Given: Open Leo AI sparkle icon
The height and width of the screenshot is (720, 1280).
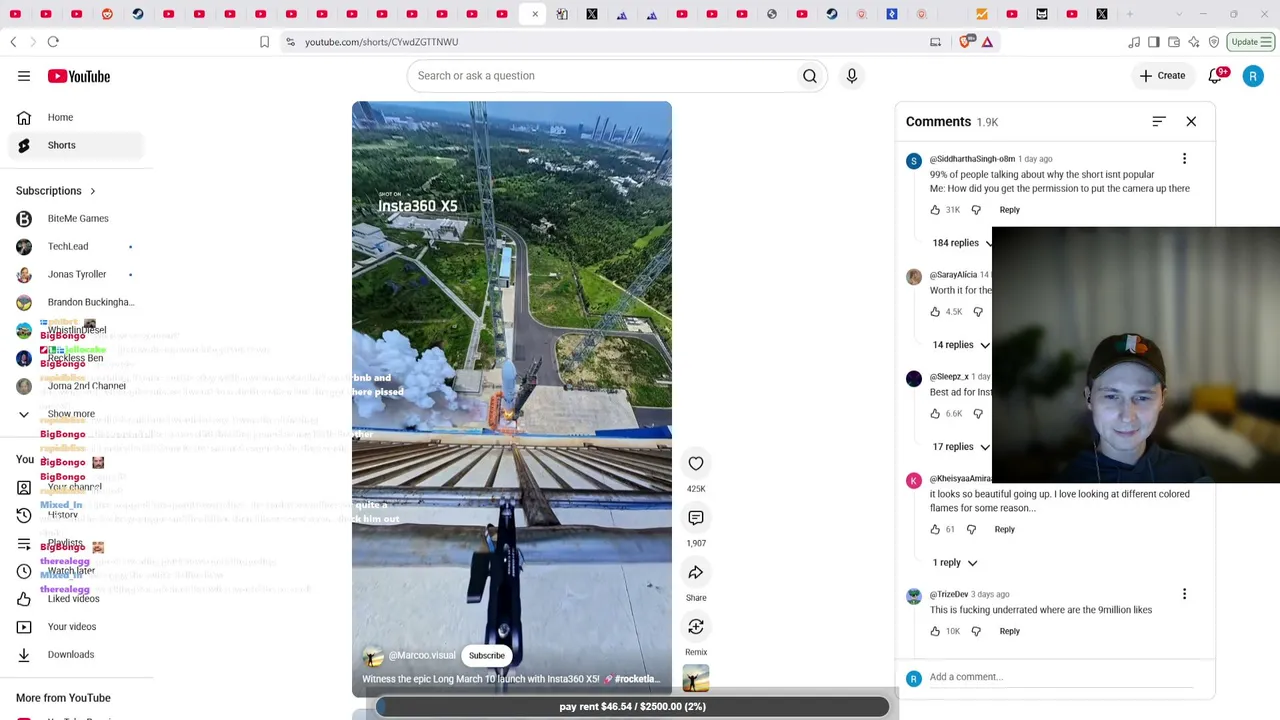Looking at the screenshot, I should [1194, 42].
